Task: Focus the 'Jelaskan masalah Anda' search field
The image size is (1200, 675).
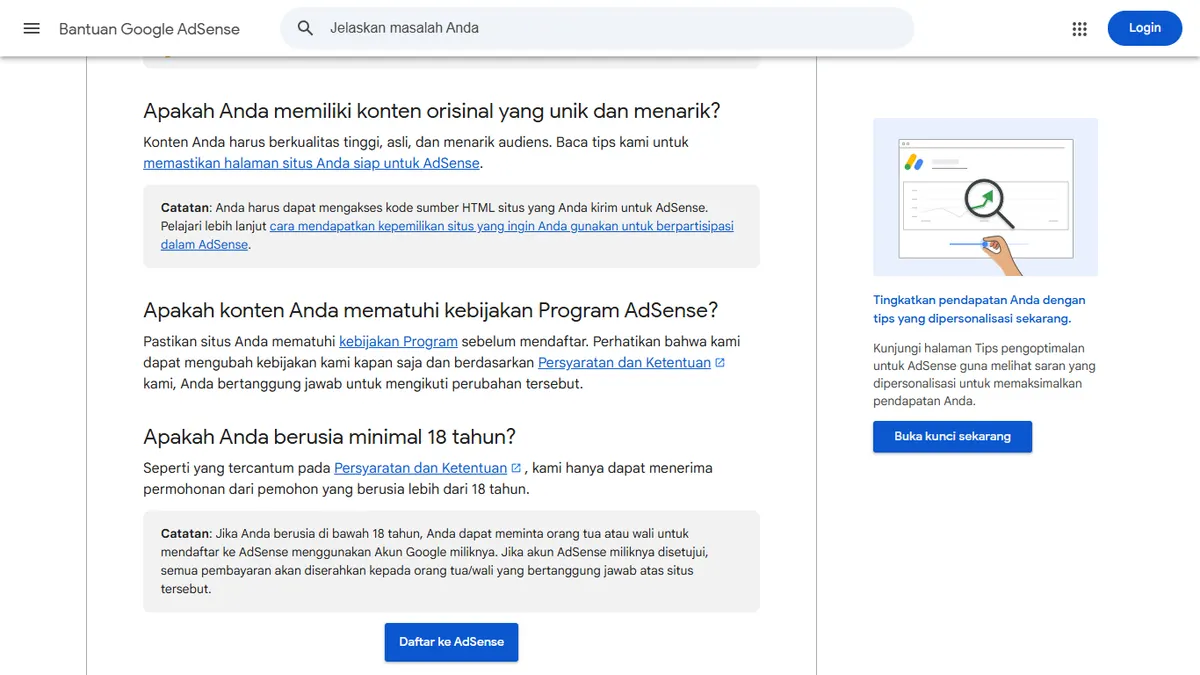Action: pyautogui.click(x=597, y=28)
